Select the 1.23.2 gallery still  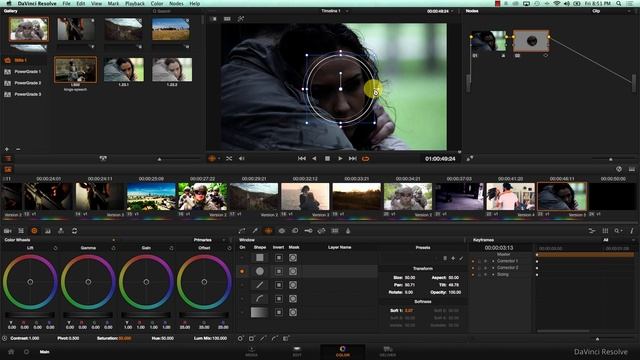tap(172, 69)
